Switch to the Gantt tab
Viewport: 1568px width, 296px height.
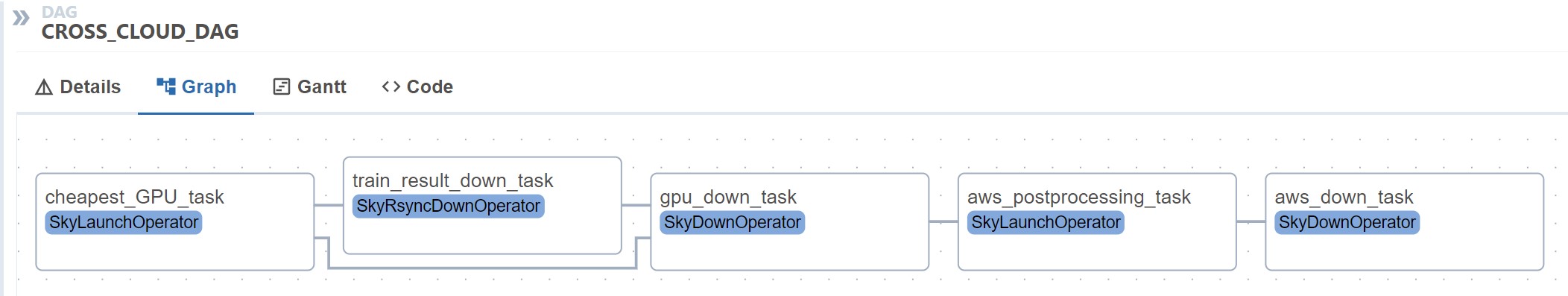(309, 87)
